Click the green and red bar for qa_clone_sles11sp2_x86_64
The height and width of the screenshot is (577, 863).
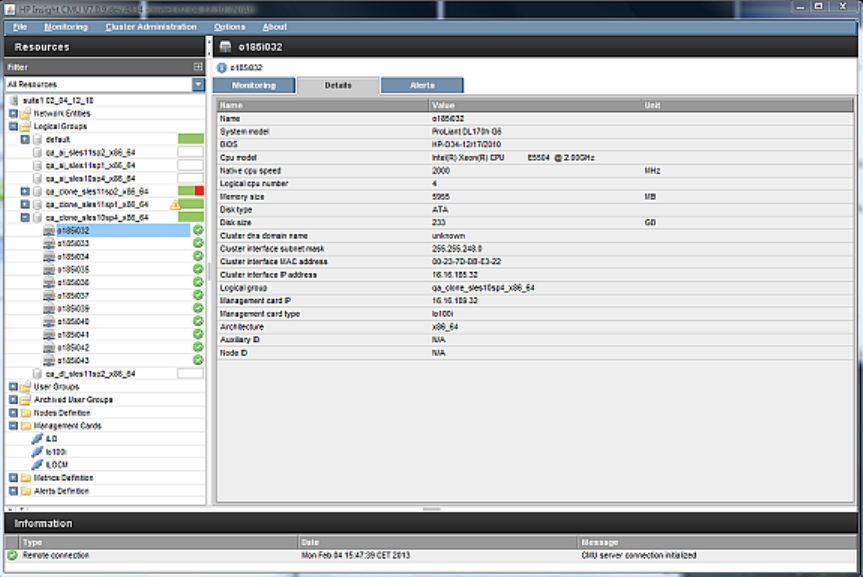coord(190,191)
